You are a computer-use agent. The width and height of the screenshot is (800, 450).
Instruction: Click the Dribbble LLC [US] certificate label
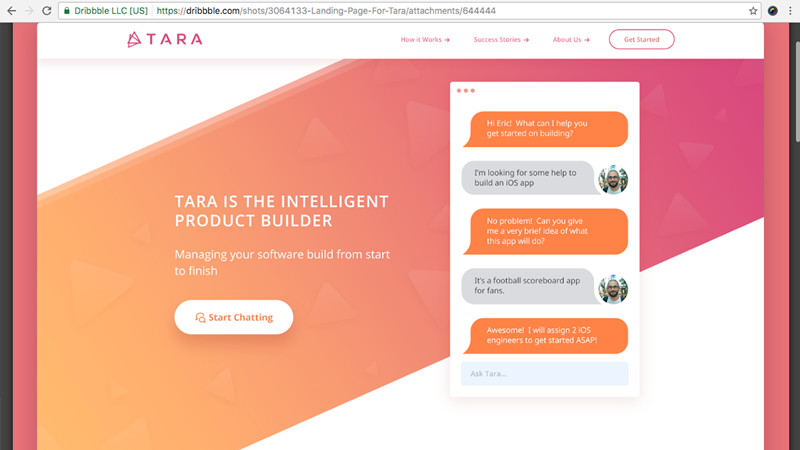coord(111,11)
